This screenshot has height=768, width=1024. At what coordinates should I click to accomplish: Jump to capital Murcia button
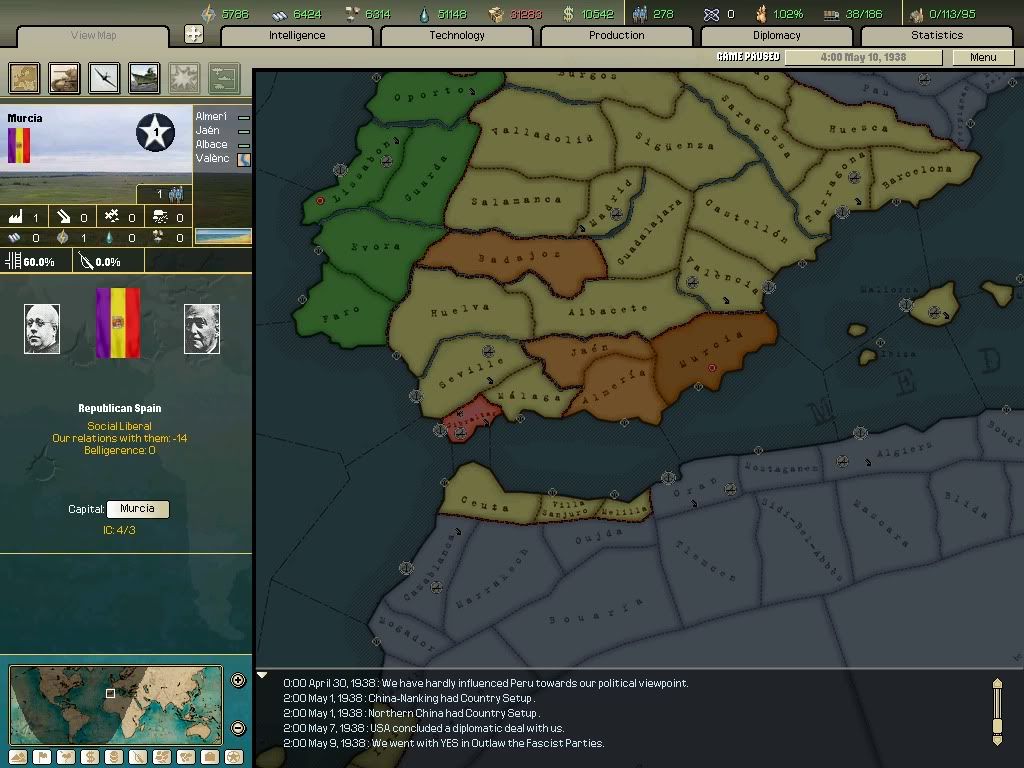(138, 509)
